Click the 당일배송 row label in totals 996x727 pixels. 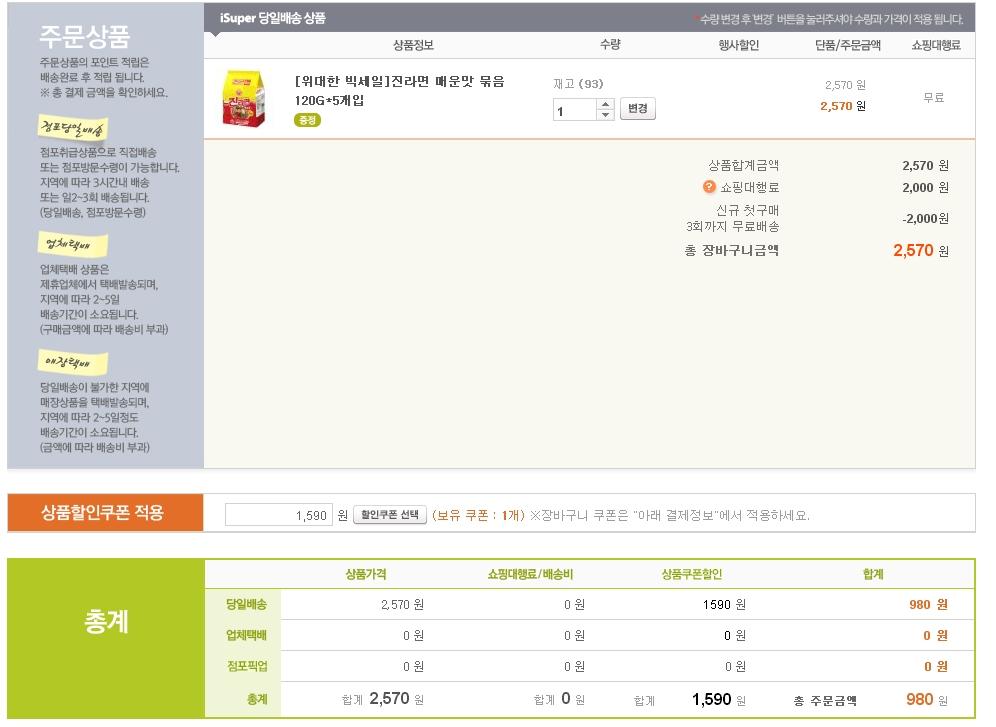click(246, 604)
